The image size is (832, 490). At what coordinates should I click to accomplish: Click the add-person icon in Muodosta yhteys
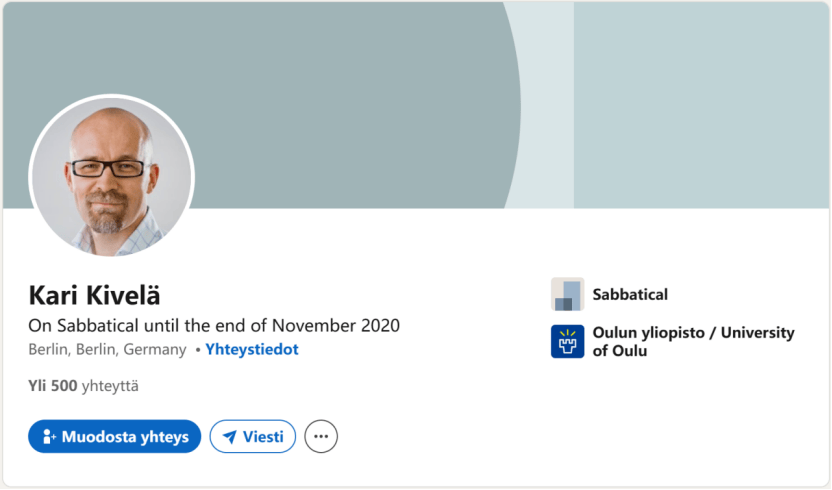coord(47,437)
